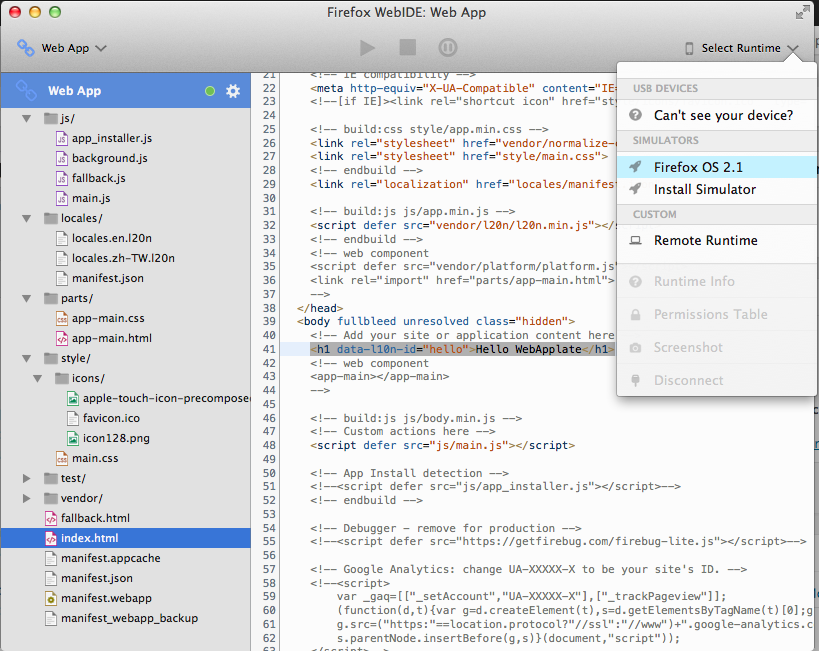Image resolution: width=819 pixels, height=651 pixels.
Task: Open locales.zh-TW.l20n file
Action: [123, 258]
